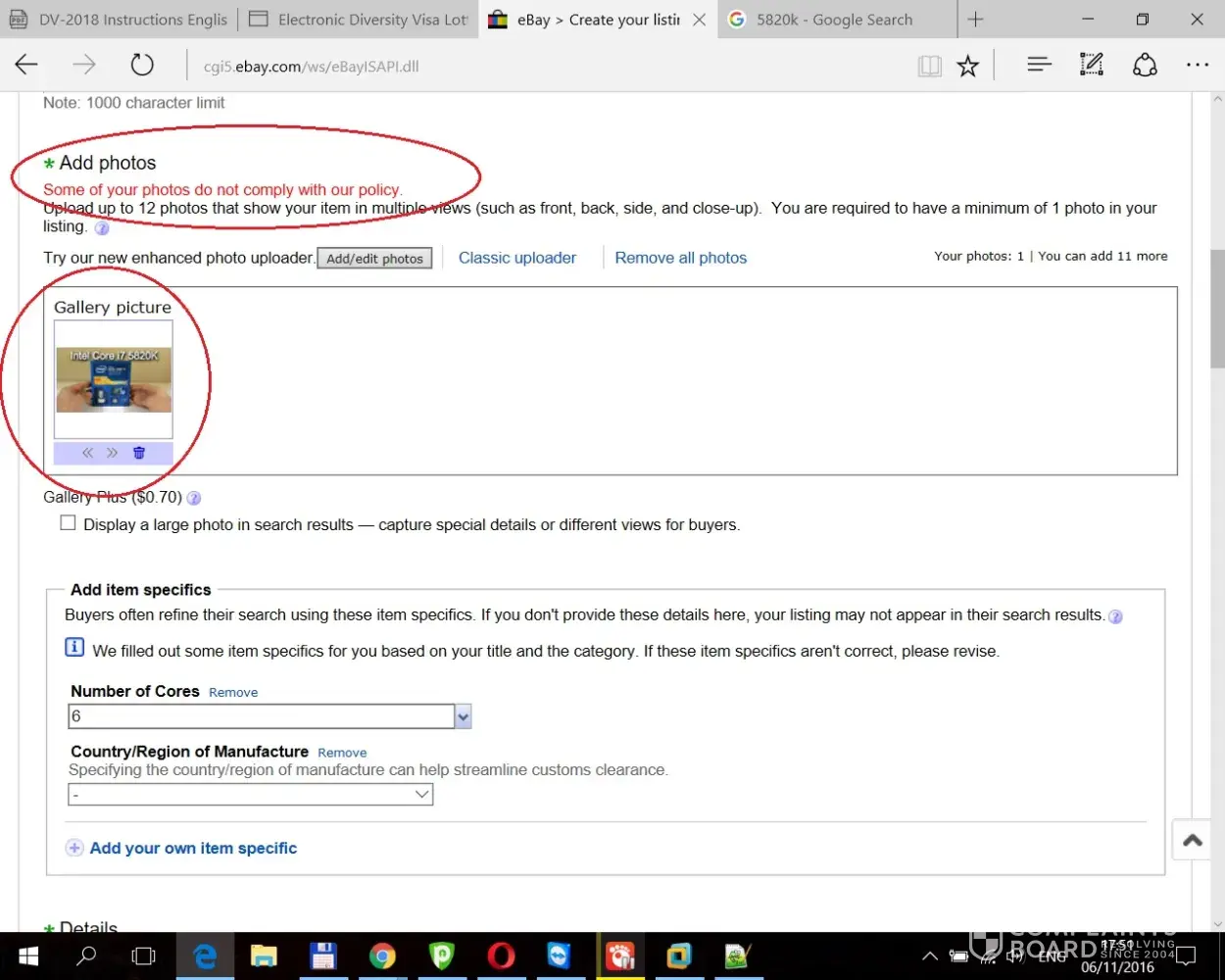Image resolution: width=1225 pixels, height=980 pixels.
Task: Switch to the 5820k Google Search tab
Action: pos(833,20)
